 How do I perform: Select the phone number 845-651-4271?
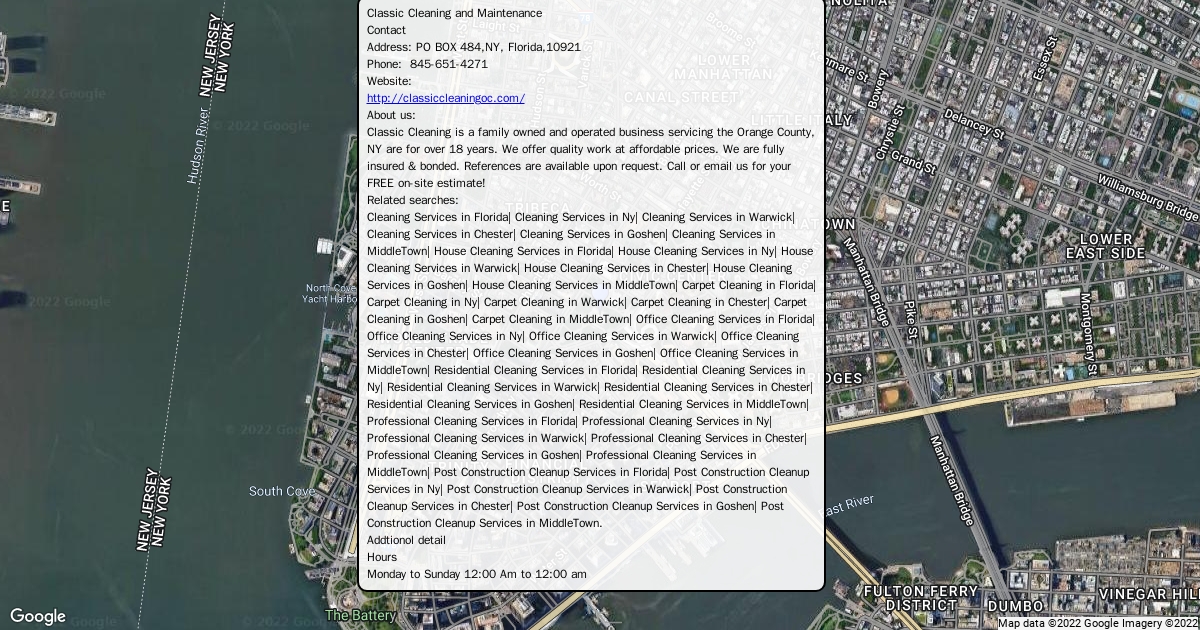point(449,64)
